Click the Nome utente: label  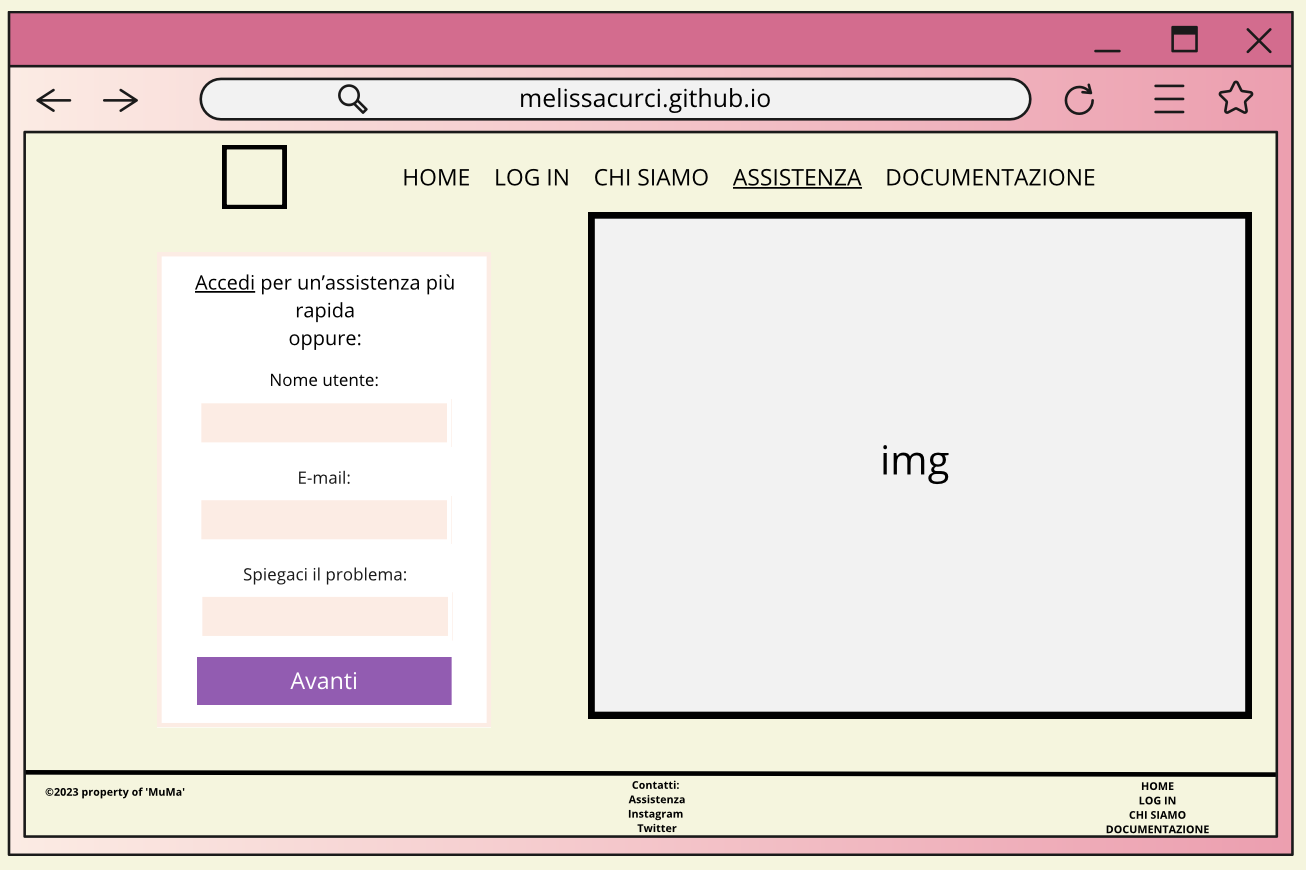click(x=324, y=380)
